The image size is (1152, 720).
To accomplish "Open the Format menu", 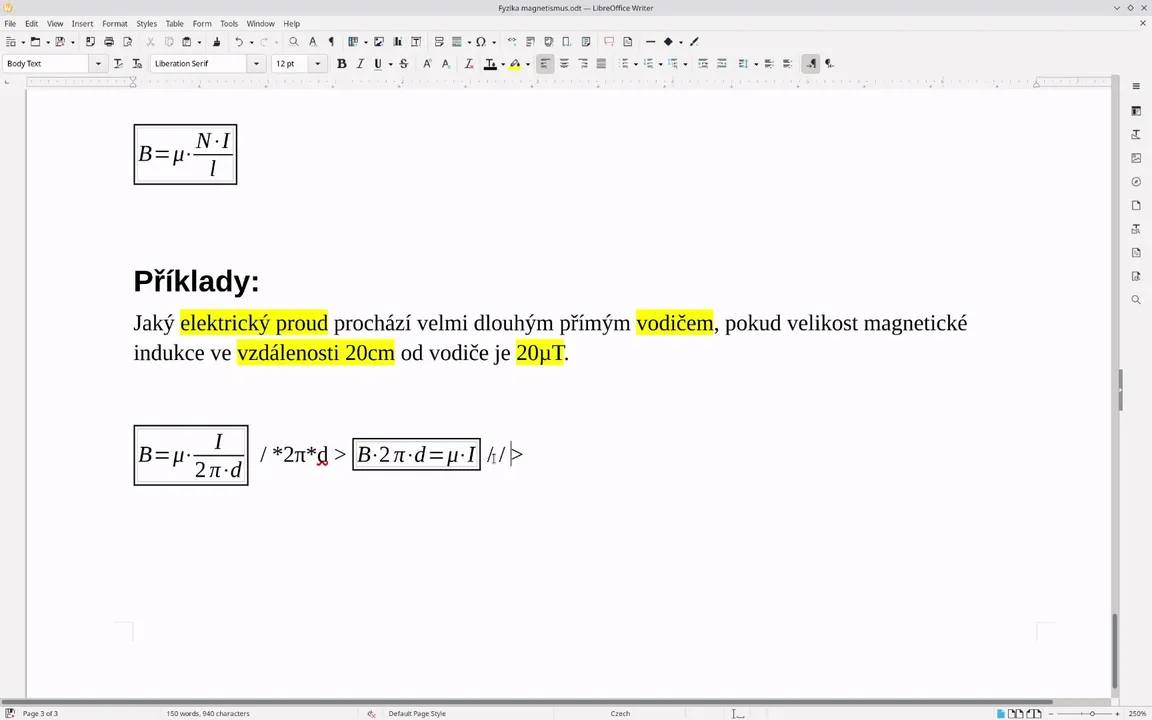I will [115, 24].
